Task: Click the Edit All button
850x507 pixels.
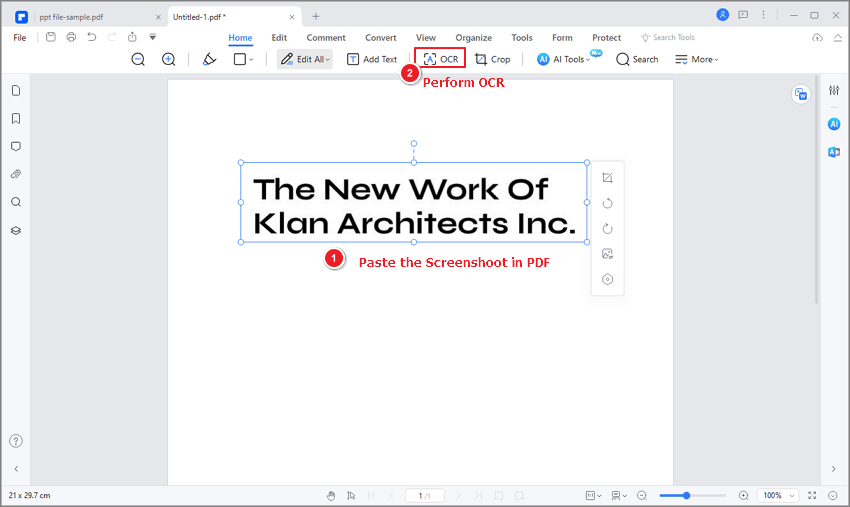Action: tap(305, 59)
